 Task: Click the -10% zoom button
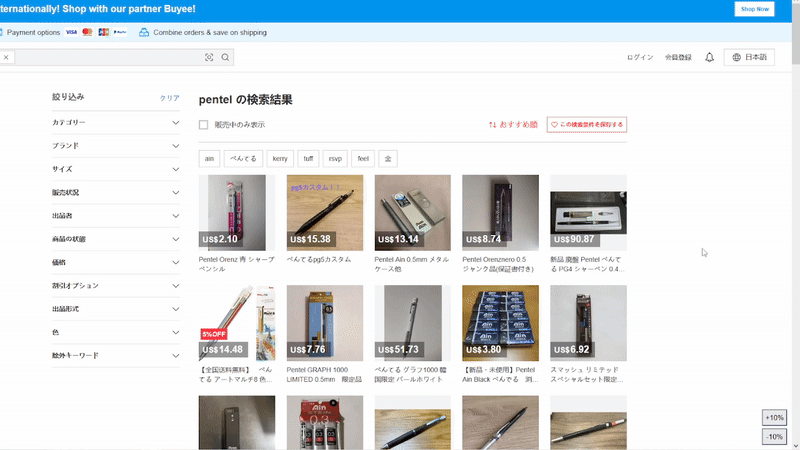pyautogui.click(x=774, y=437)
